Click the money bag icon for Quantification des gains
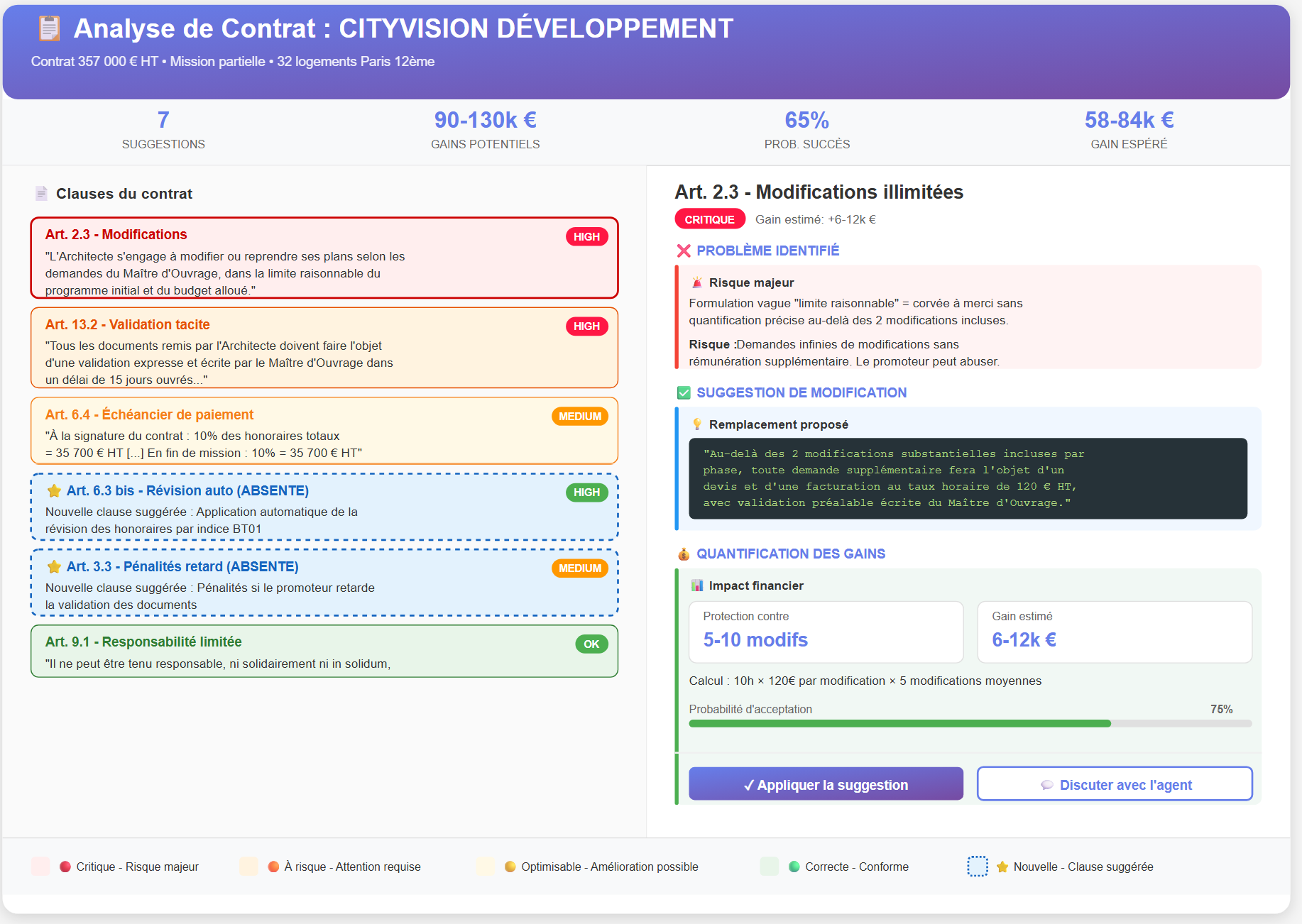The width and height of the screenshot is (1302, 924). tap(683, 554)
